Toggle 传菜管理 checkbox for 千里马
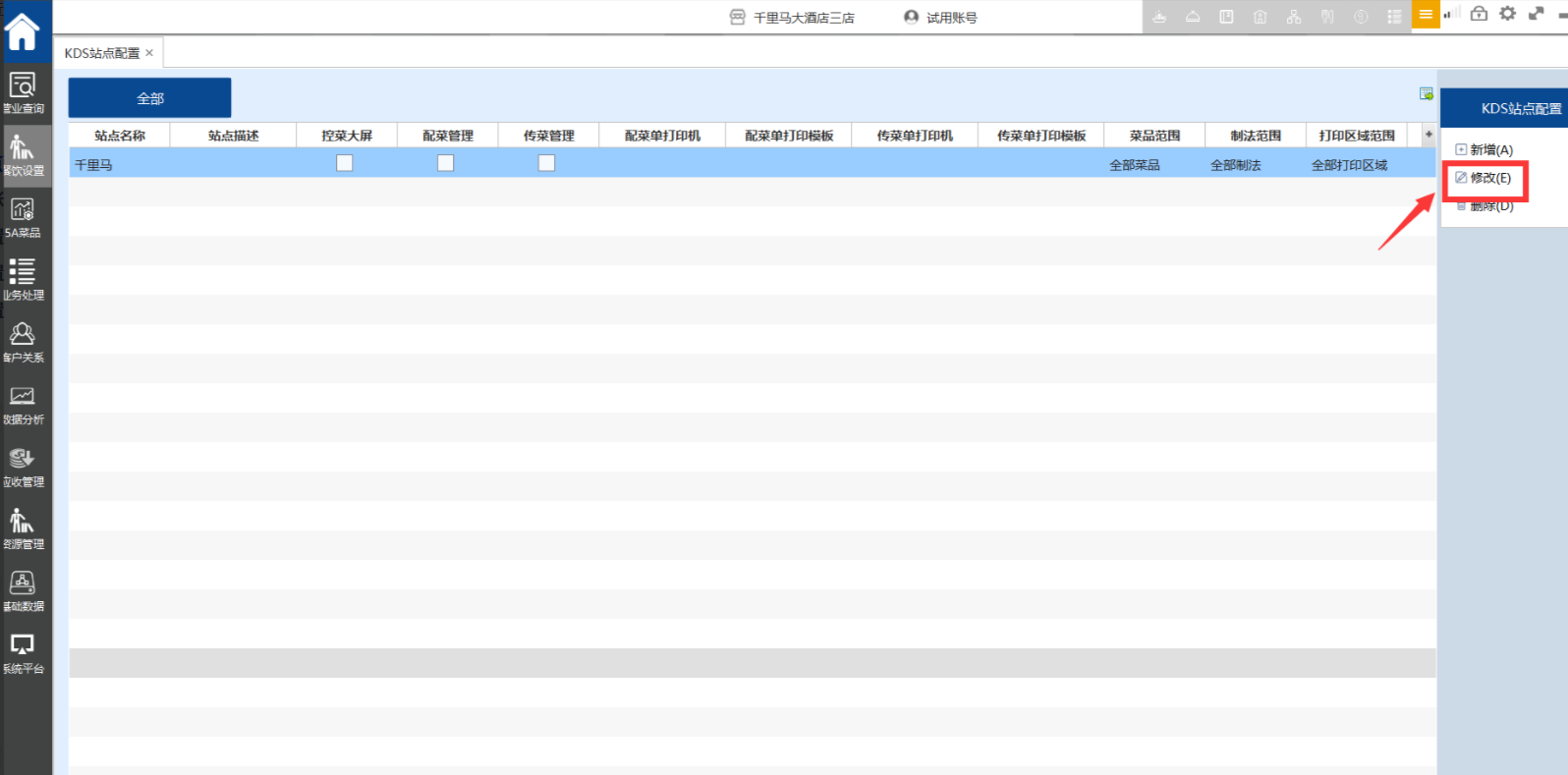The image size is (1568, 775). tap(547, 163)
